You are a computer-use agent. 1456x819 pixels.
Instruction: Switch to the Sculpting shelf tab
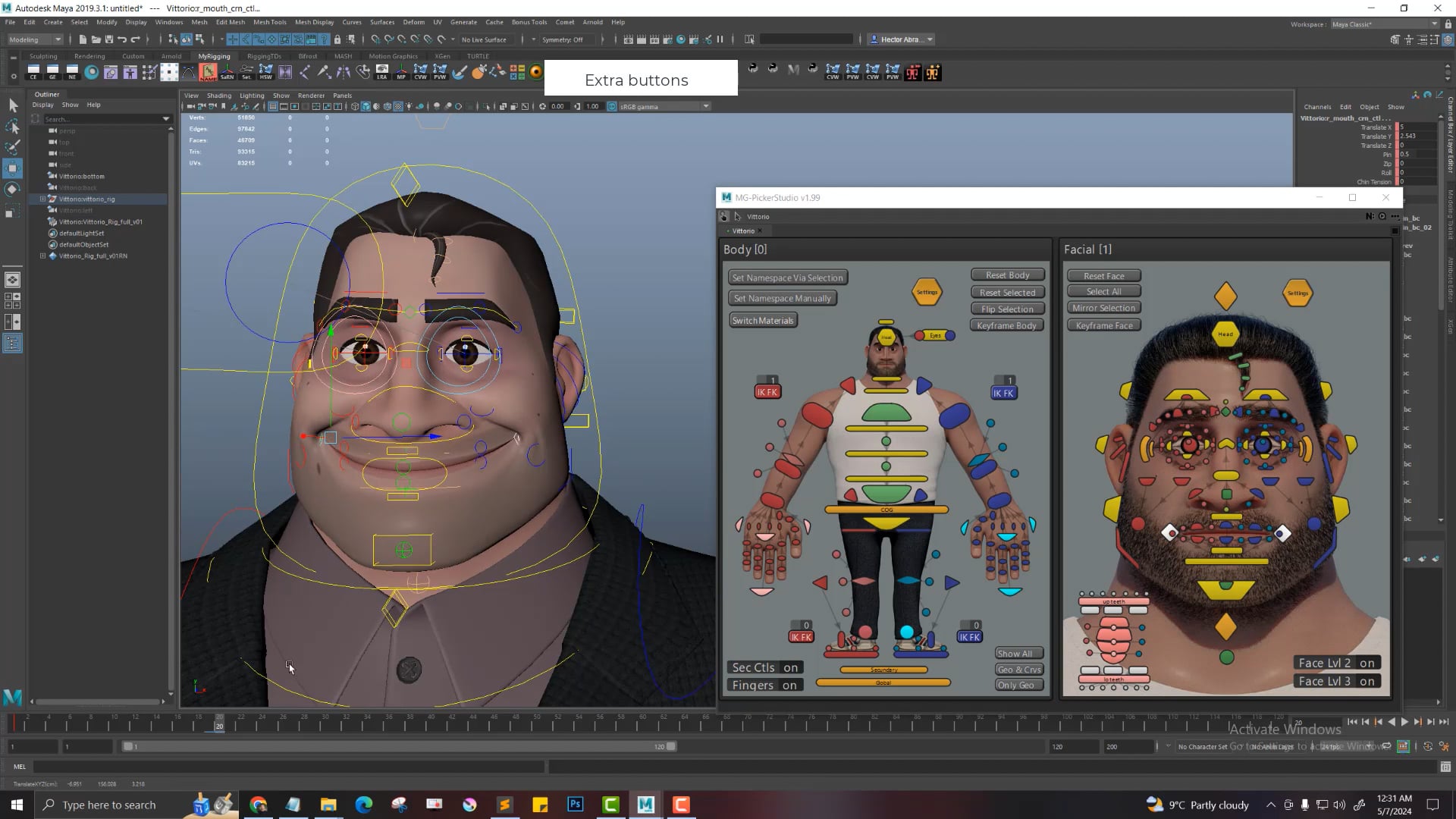click(43, 56)
